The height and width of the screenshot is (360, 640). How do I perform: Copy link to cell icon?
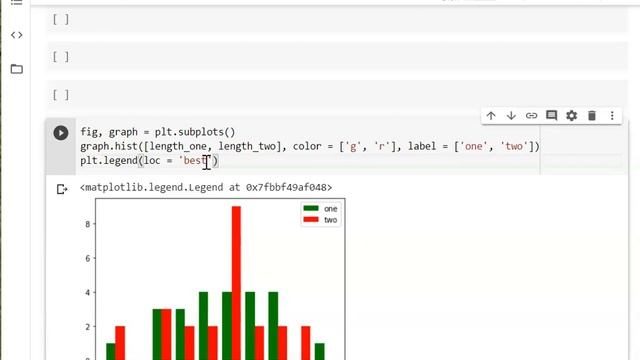(x=531, y=116)
